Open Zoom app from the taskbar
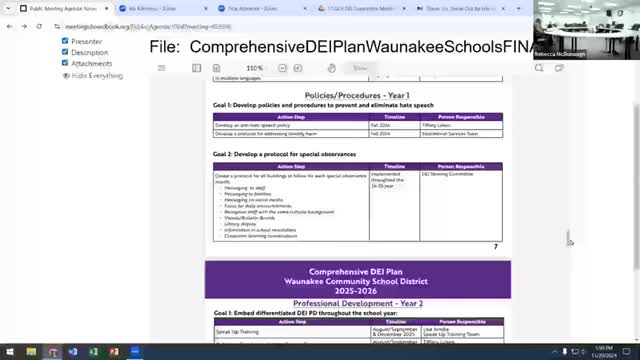Viewport: 640px width, 360px height. [x=135, y=351]
